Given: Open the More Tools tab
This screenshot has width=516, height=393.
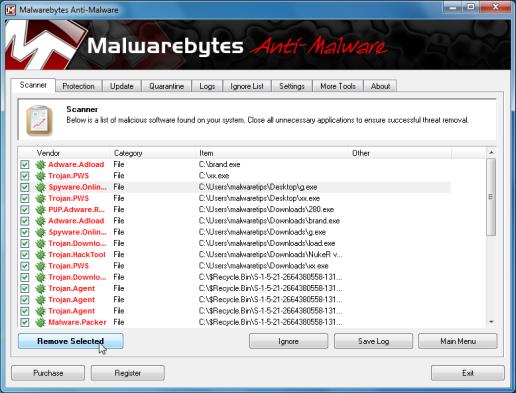Looking at the screenshot, I should point(338,86).
